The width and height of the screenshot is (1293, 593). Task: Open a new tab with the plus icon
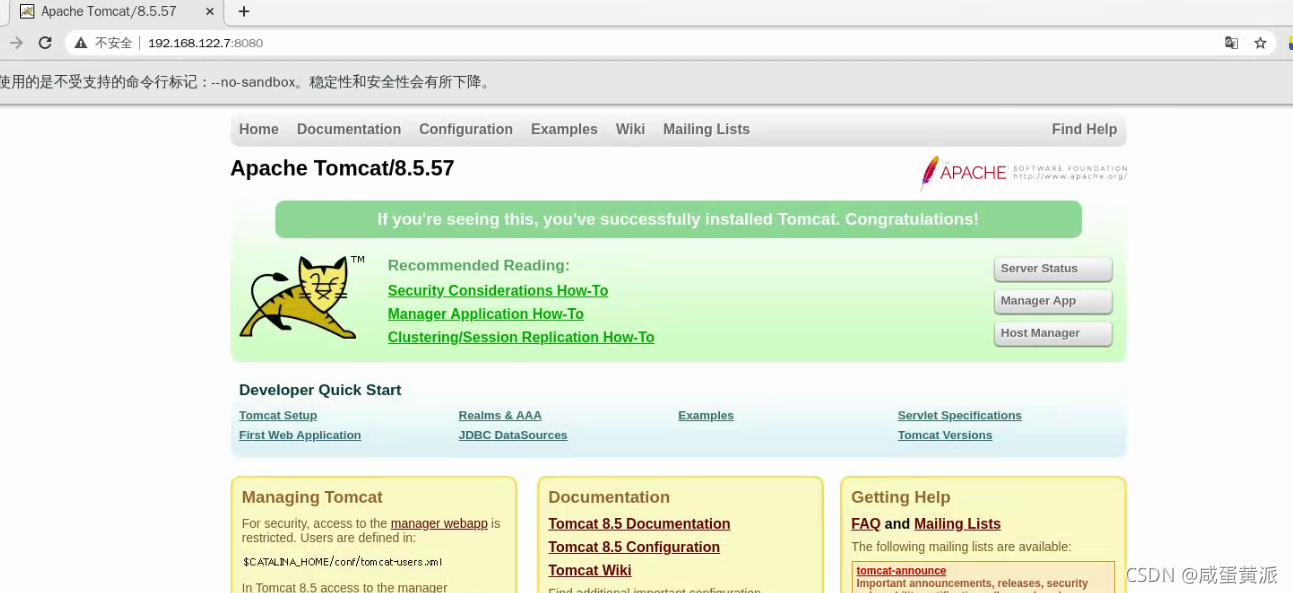[x=243, y=12]
